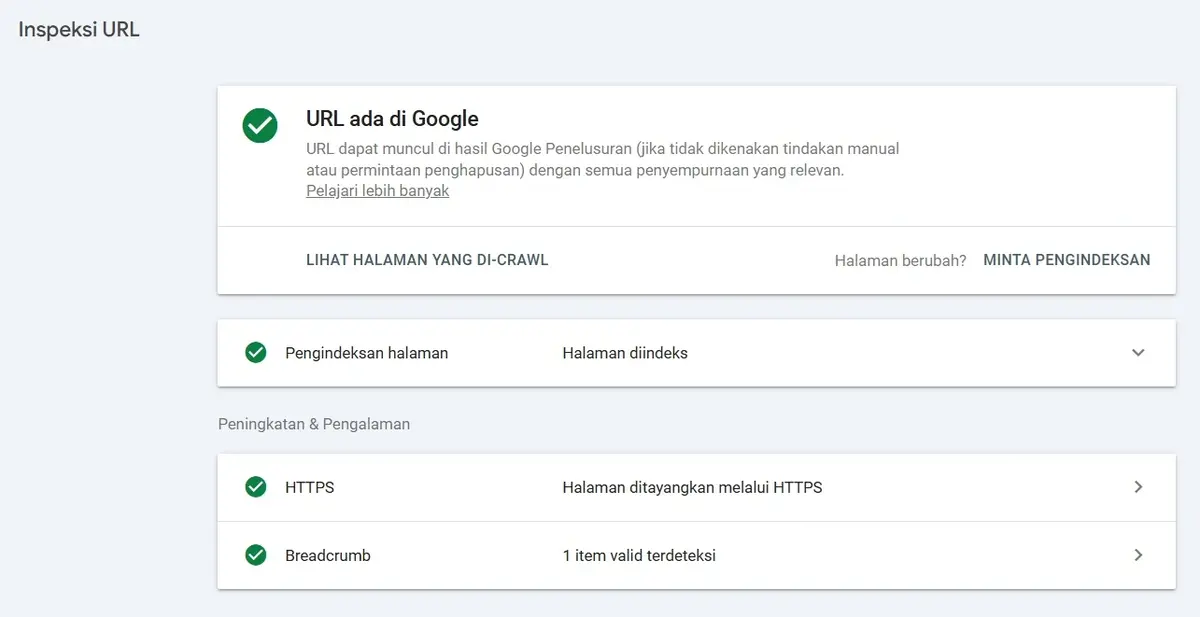This screenshot has height=617, width=1200.
Task: Click the URL ada di Google heading
Action: 392,119
